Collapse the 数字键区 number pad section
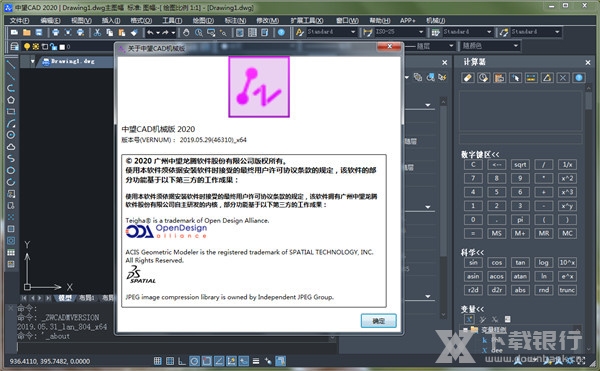Screen dimensions: 600x371 pos(480,155)
